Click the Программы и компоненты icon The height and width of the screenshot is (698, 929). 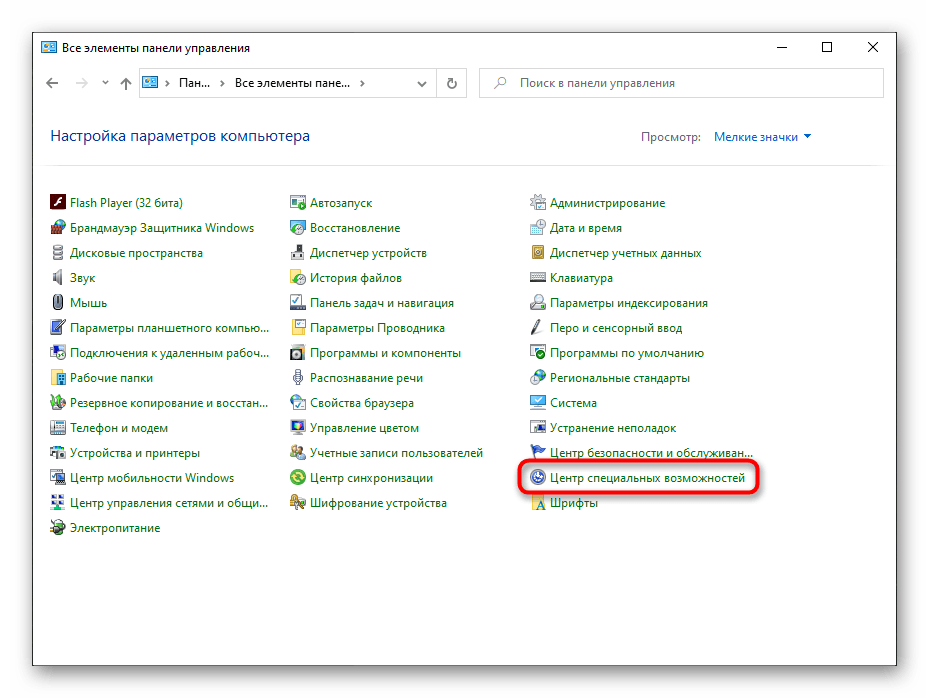(x=297, y=353)
